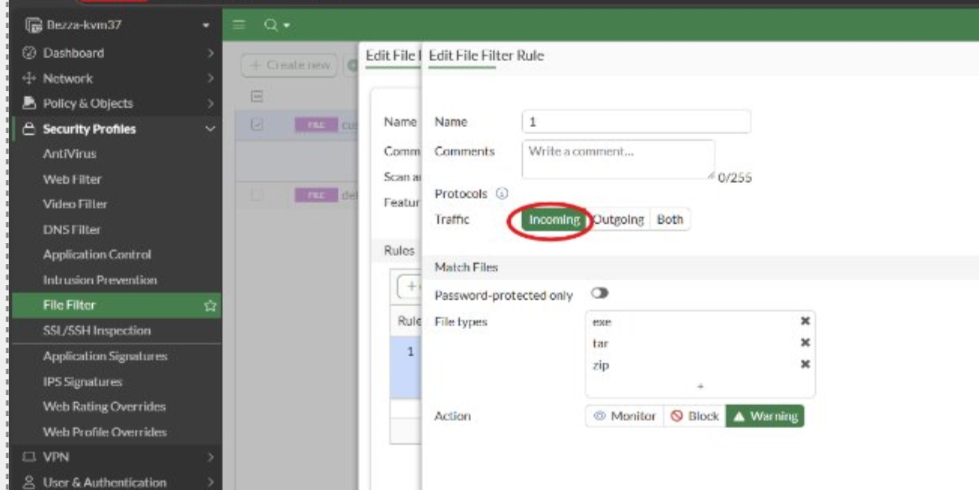The image size is (979, 490).
Task: Select Both traffic option
Action: [670, 220]
